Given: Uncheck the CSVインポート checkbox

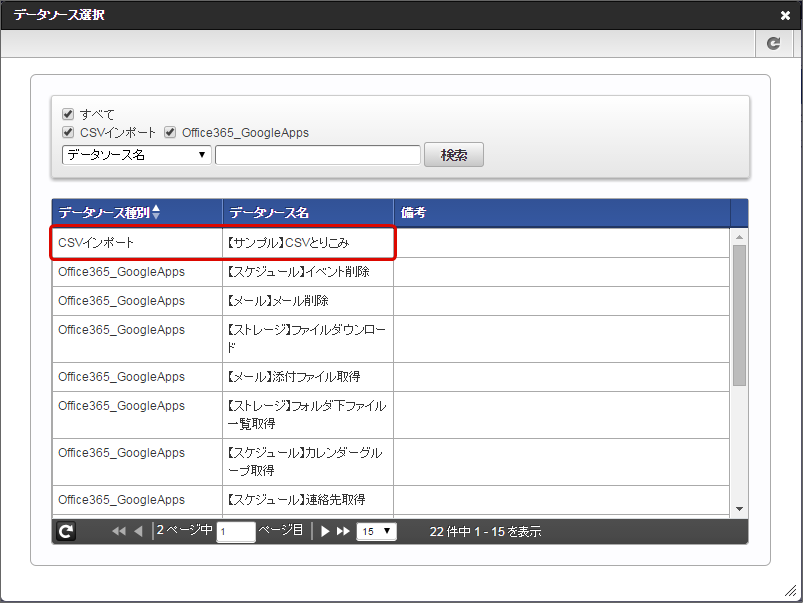Looking at the screenshot, I should (68, 132).
